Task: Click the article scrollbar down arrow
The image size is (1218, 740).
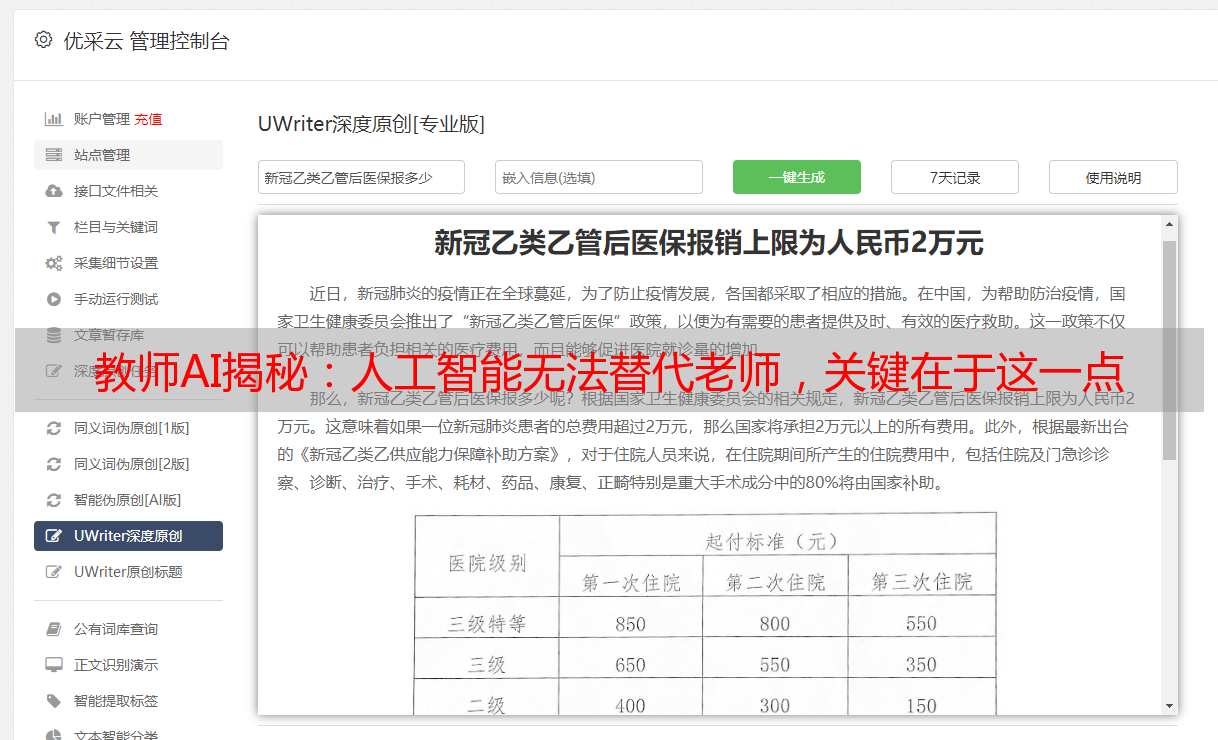Action: (1169, 705)
